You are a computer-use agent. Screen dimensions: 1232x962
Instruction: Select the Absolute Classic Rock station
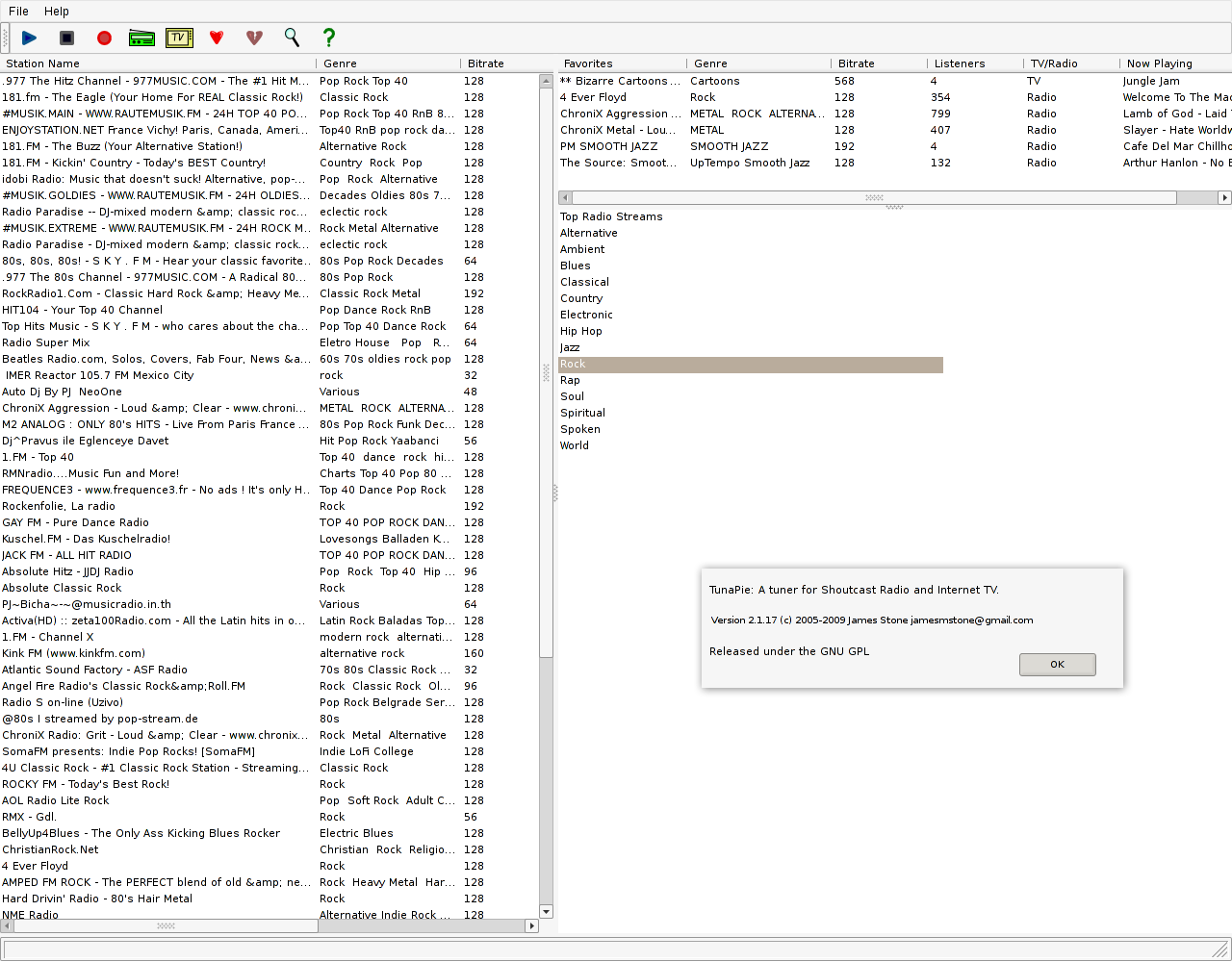(269, 588)
